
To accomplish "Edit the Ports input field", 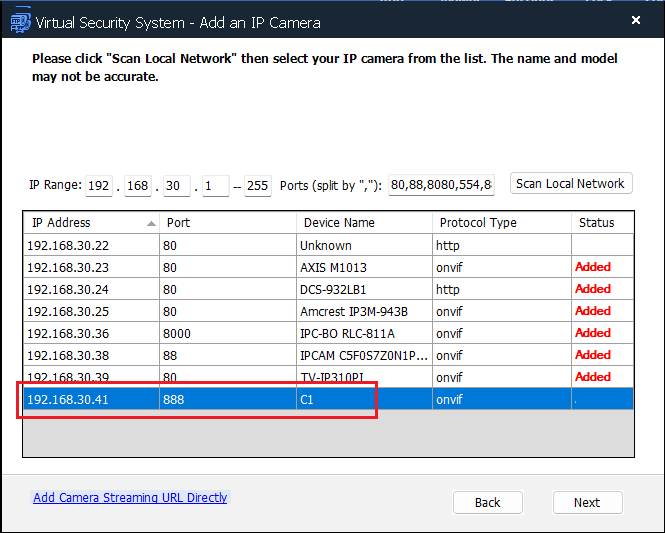I will coord(441,186).
